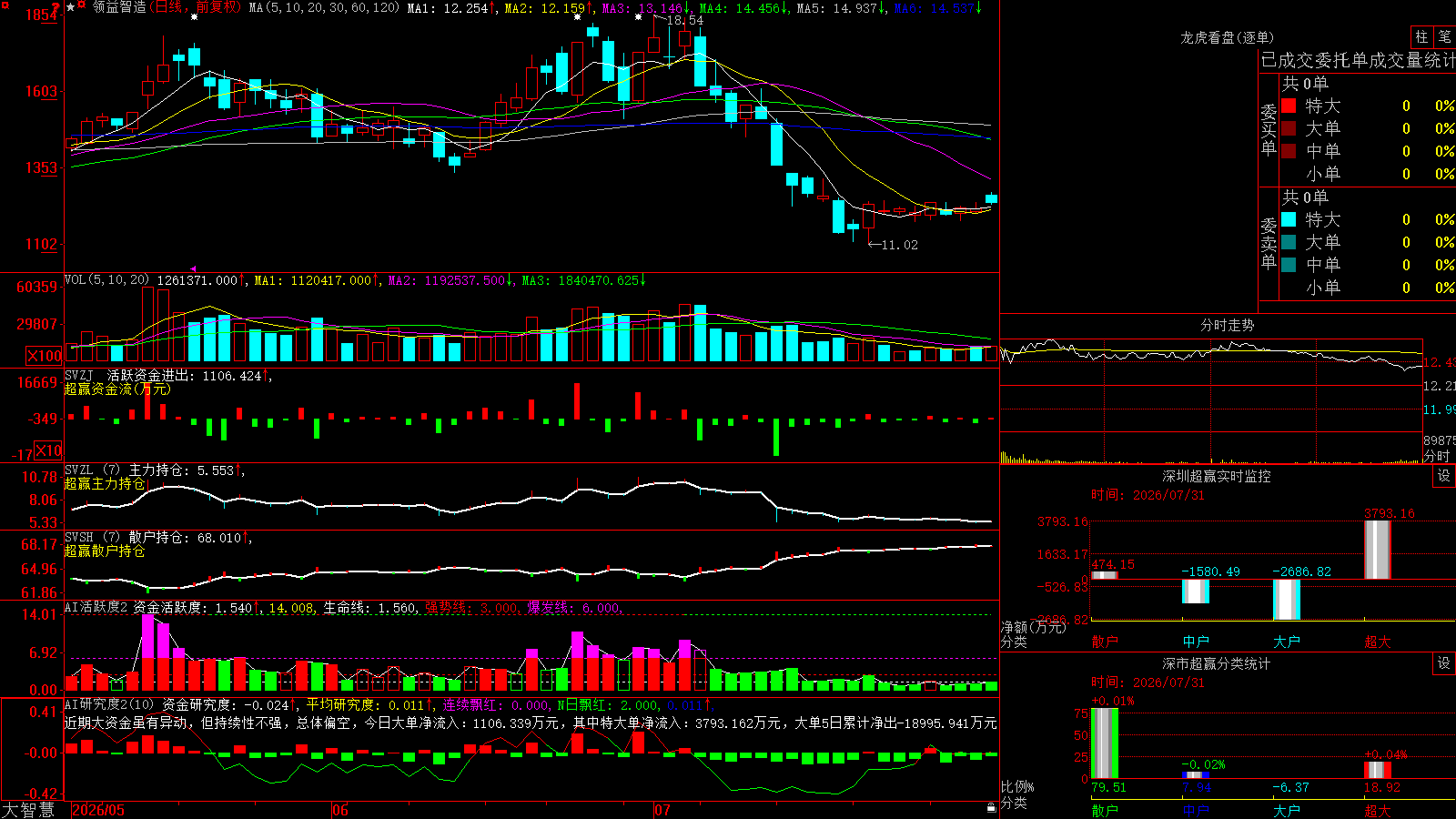This screenshot has width=1456, height=819.
Task: Click the 超赢主力持仓 label
Action: pos(105,483)
